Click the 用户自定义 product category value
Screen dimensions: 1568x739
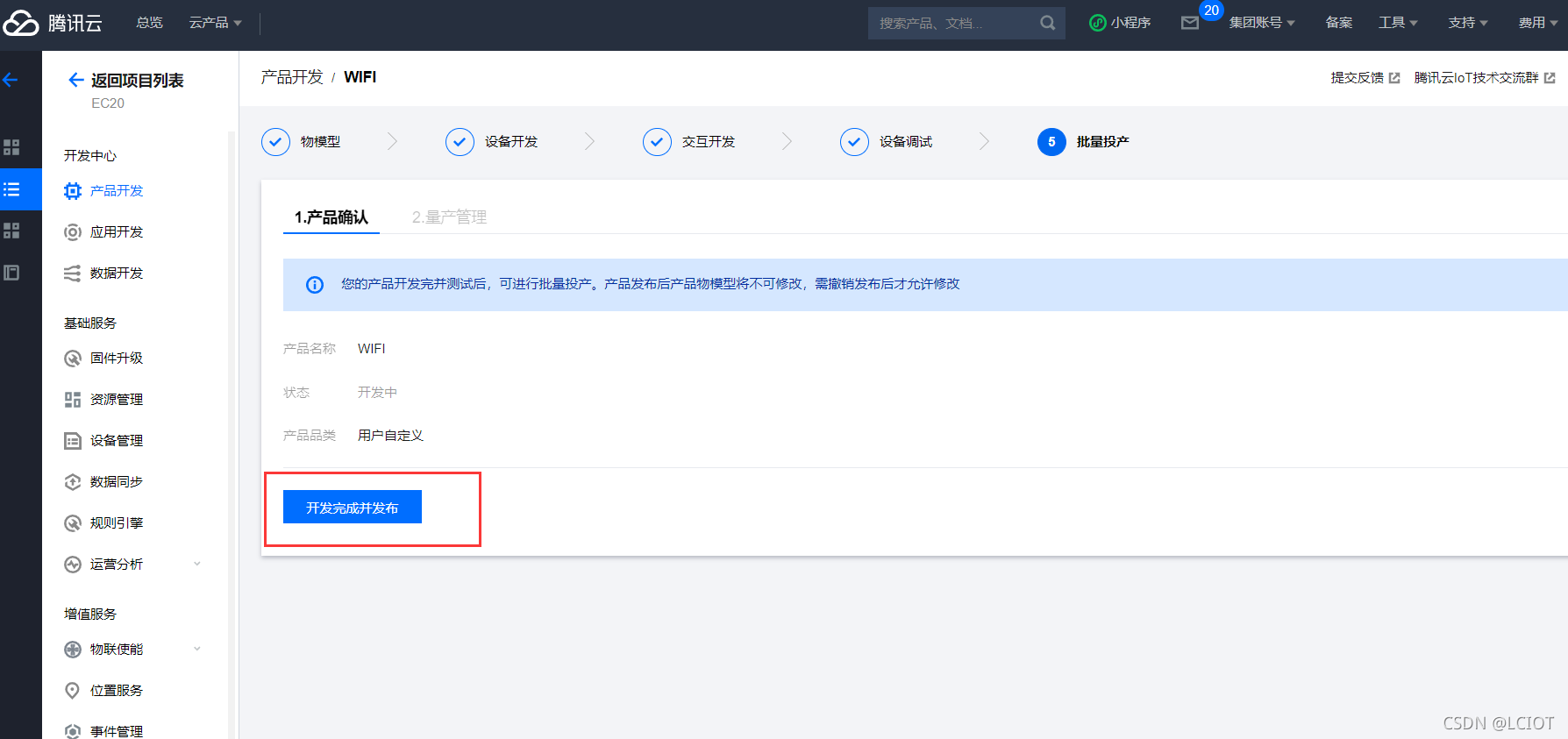click(390, 436)
